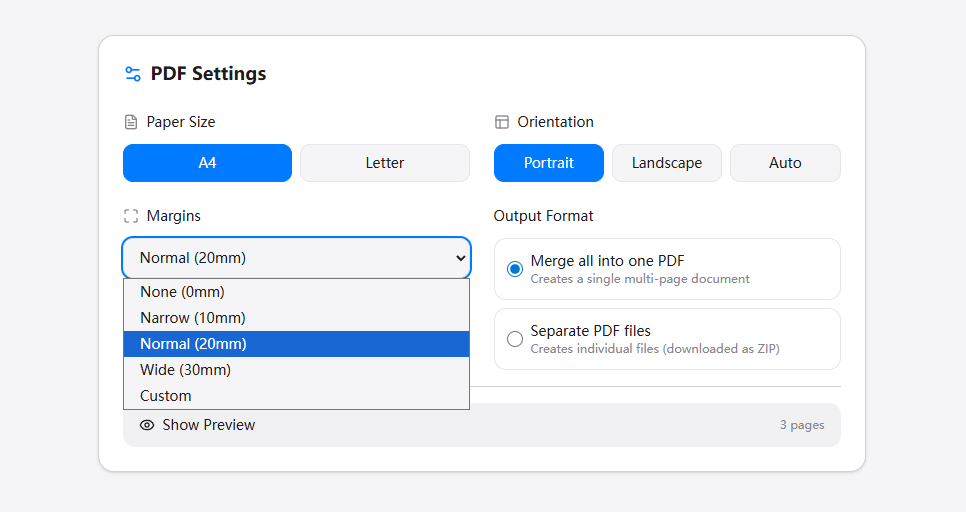Click the PDF Settings sliders icon
Image resolution: width=966 pixels, height=512 pixels.
click(x=132, y=74)
